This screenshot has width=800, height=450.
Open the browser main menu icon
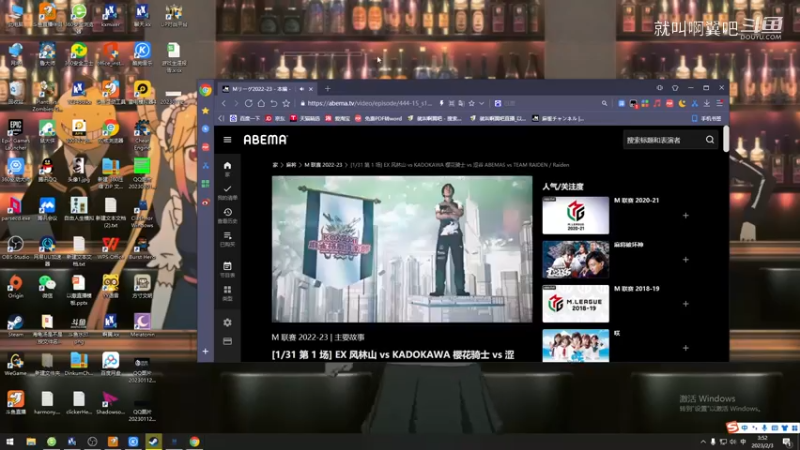[x=719, y=103]
